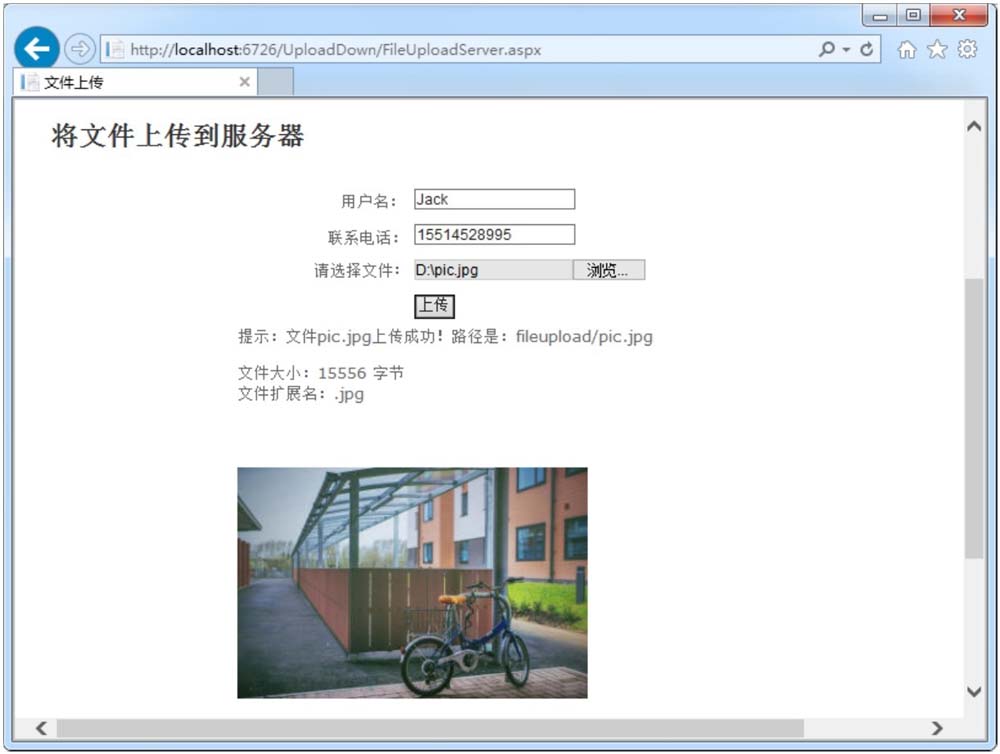The height and width of the screenshot is (754, 1000).
Task: Click the page icon in address bar
Action: 115,50
